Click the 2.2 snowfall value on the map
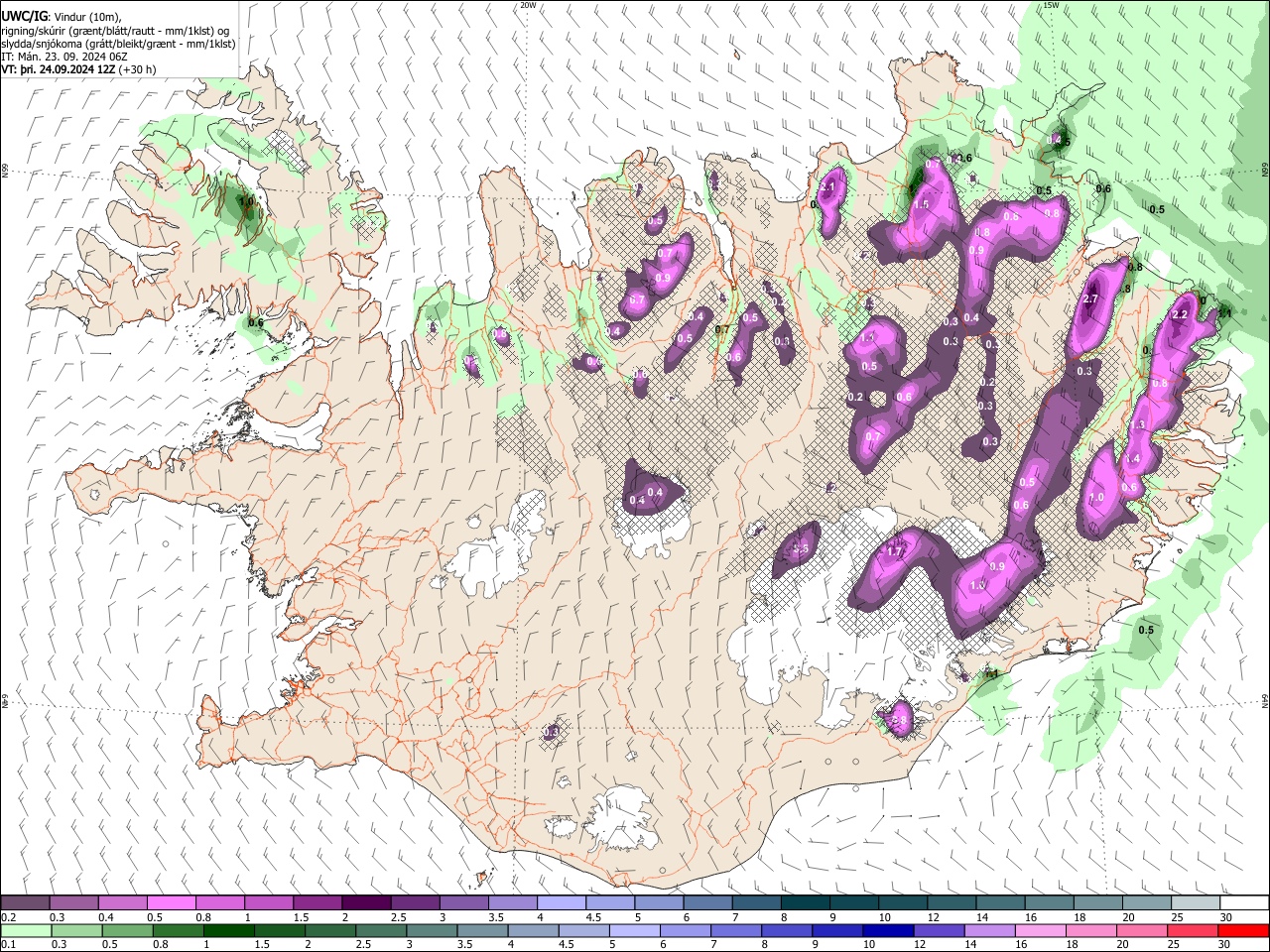 pyautogui.click(x=1181, y=314)
